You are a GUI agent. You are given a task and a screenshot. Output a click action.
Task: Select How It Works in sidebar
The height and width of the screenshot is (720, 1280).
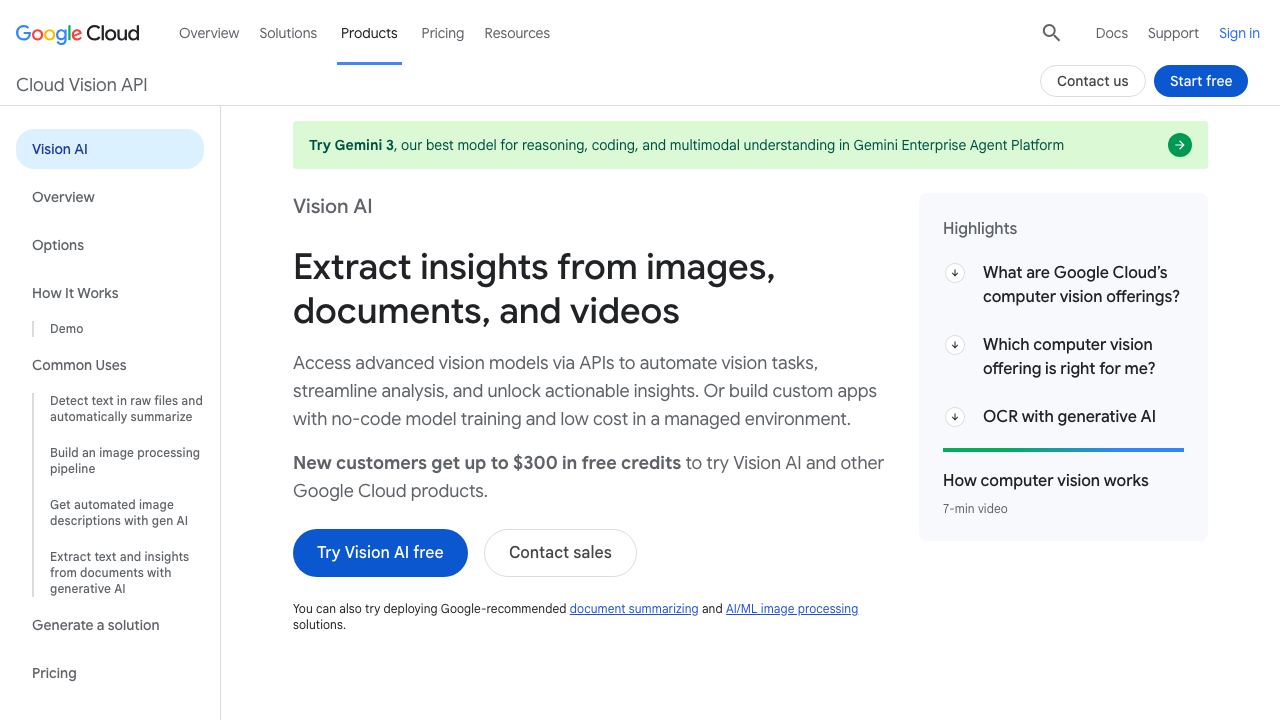point(75,293)
